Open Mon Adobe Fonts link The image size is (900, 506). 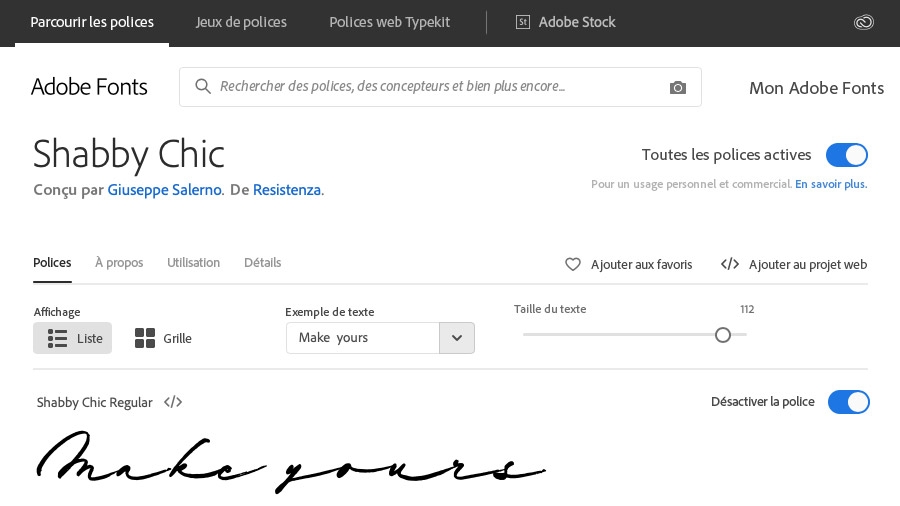click(816, 88)
